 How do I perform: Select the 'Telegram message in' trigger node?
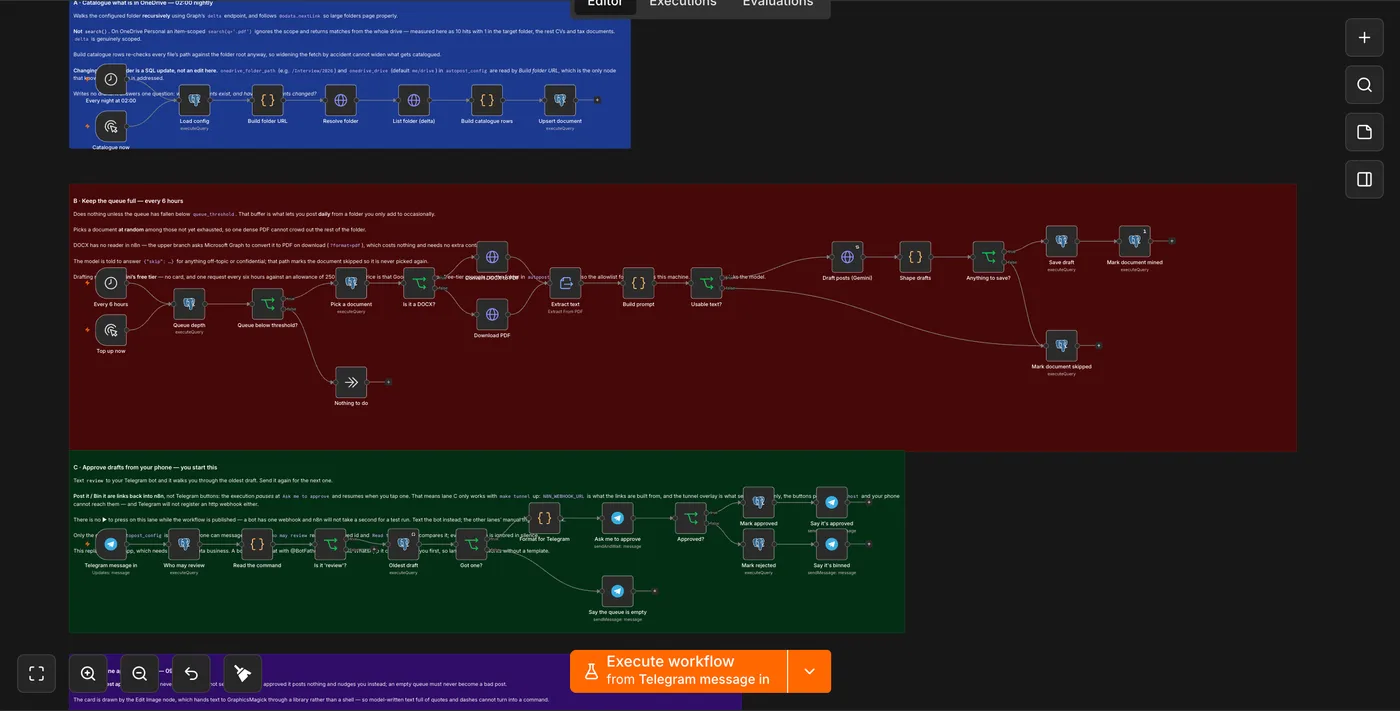coord(111,544)
